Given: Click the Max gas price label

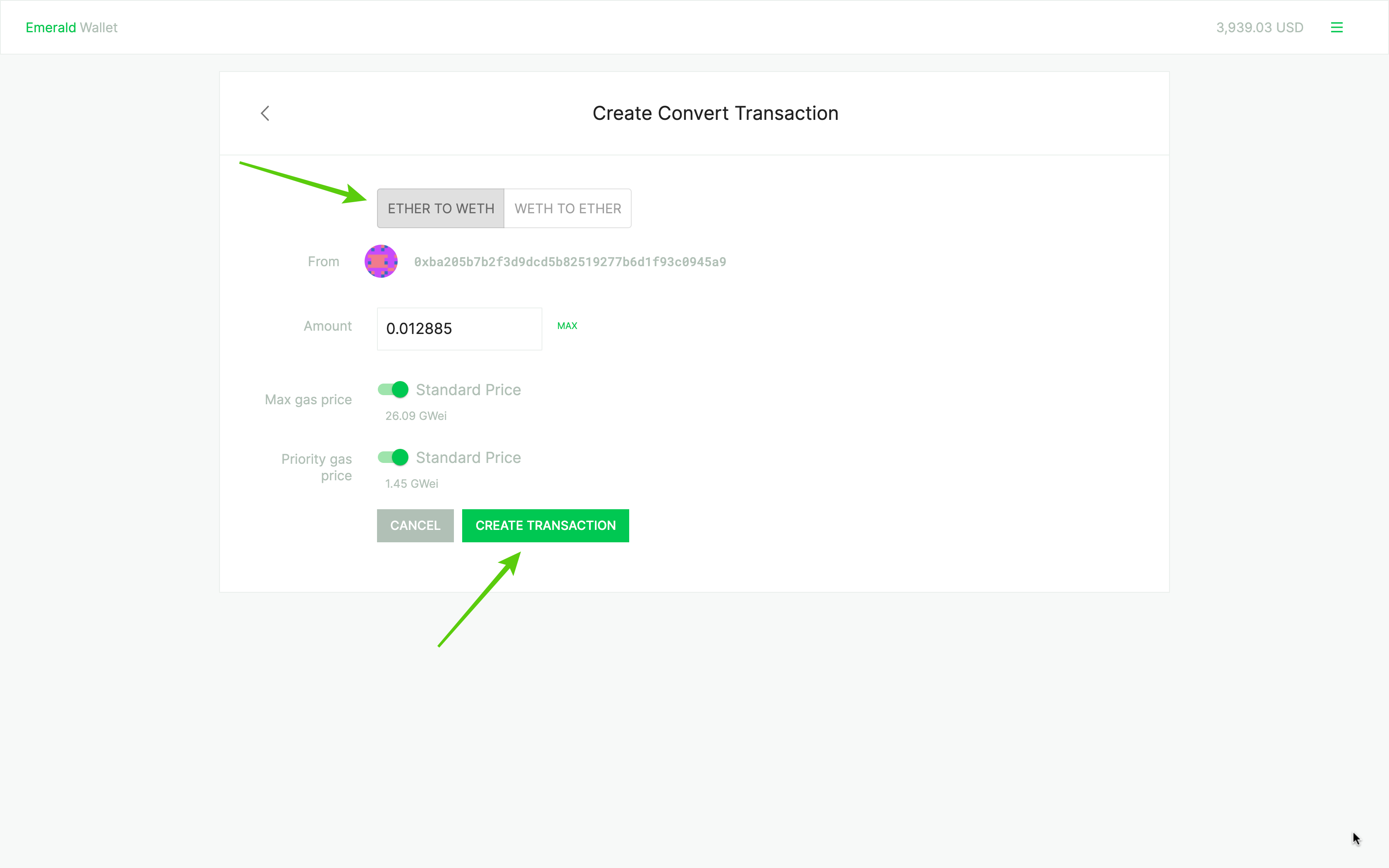Looking at the screenshot, I should pos(308,400).
